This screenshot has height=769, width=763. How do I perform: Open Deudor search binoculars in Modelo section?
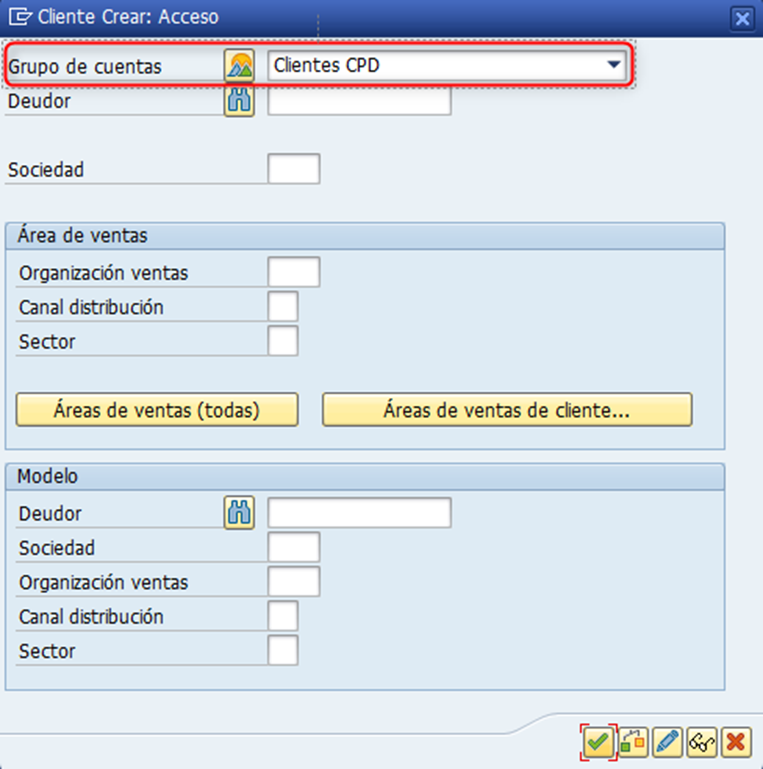[x=239, y=513]
